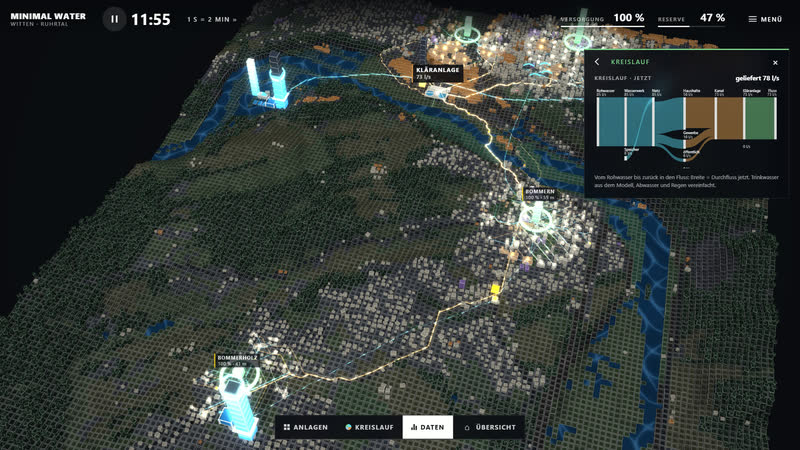Click the grid icon on ANLAGEN tab

pos(287,427)
